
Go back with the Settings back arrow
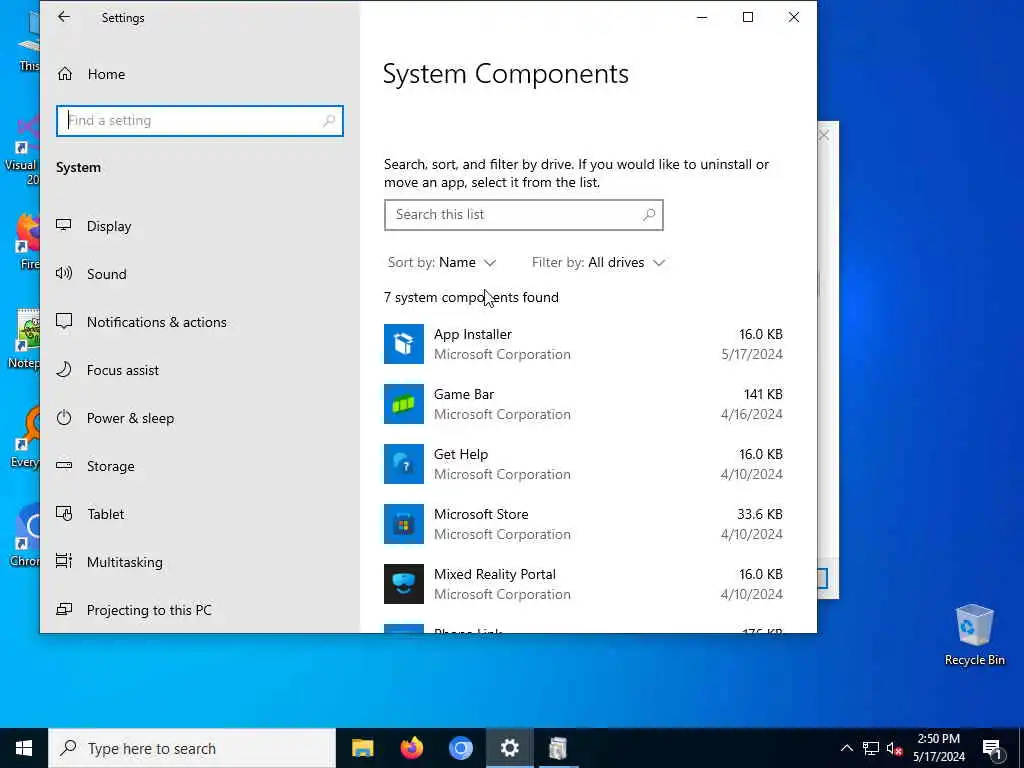(x=63, y=17)
